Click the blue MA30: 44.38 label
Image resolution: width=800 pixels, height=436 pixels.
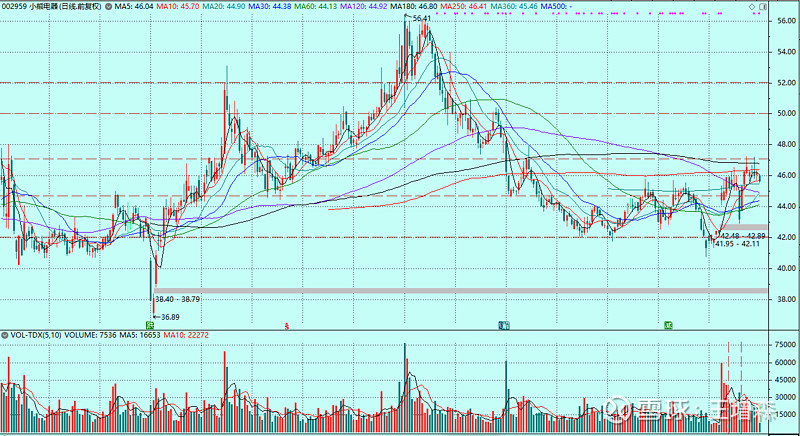point(269,7)
